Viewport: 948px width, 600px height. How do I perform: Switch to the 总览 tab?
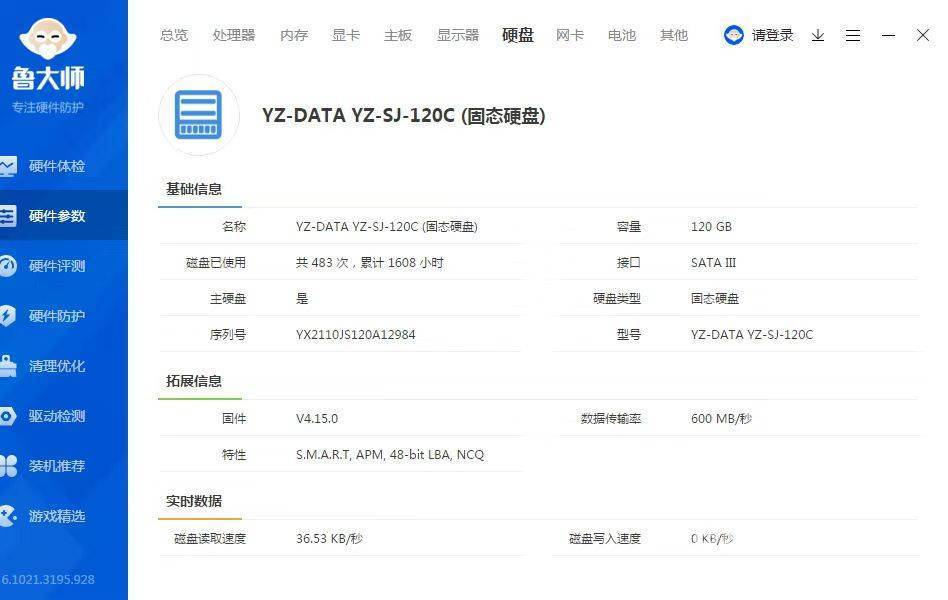[x=174, y=35]
